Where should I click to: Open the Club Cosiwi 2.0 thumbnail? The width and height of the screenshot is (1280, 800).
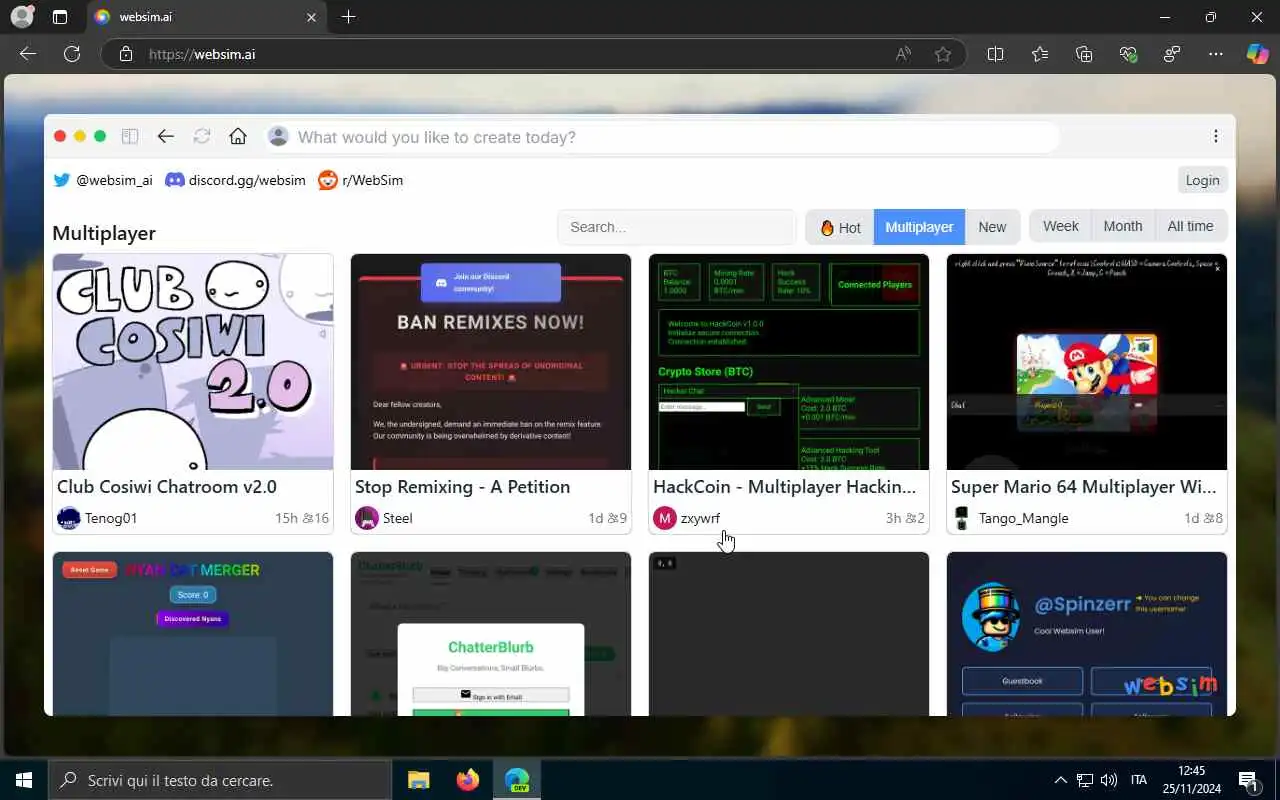point(193,362)
